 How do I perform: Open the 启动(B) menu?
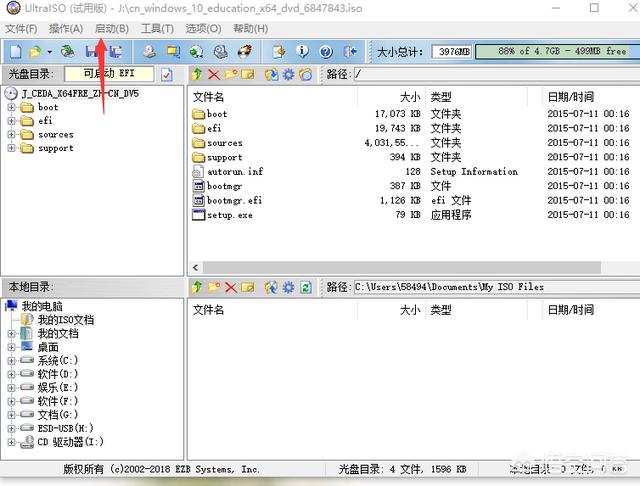111,29
